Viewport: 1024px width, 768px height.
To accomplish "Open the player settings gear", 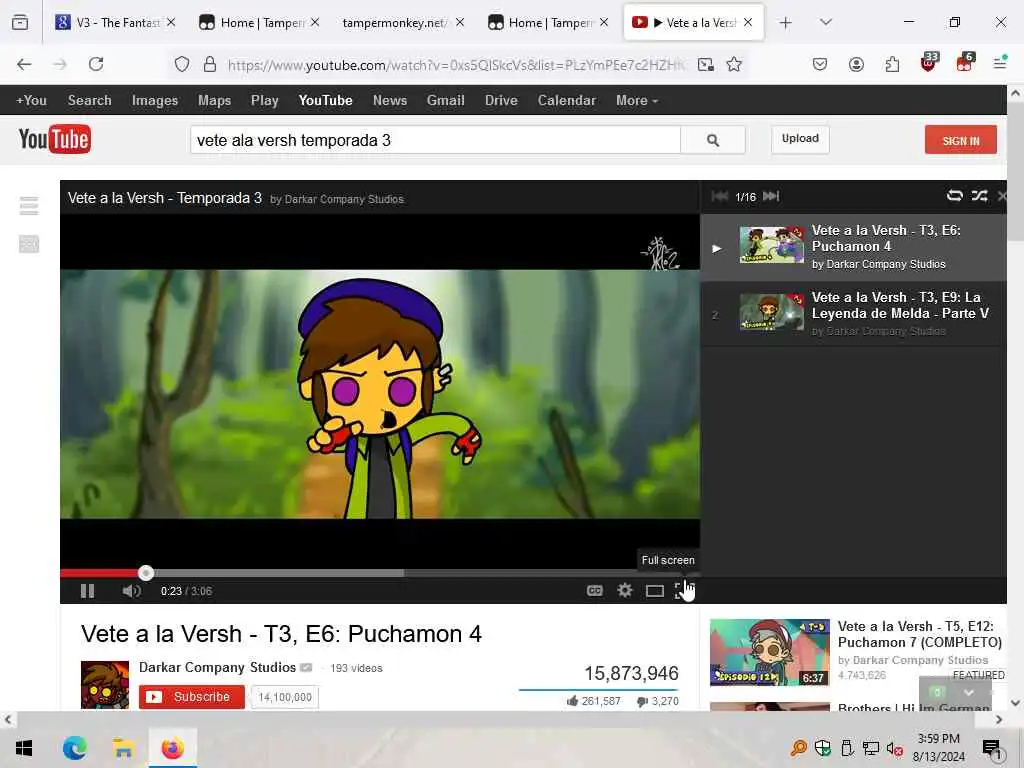I will (x=625, y=591).
